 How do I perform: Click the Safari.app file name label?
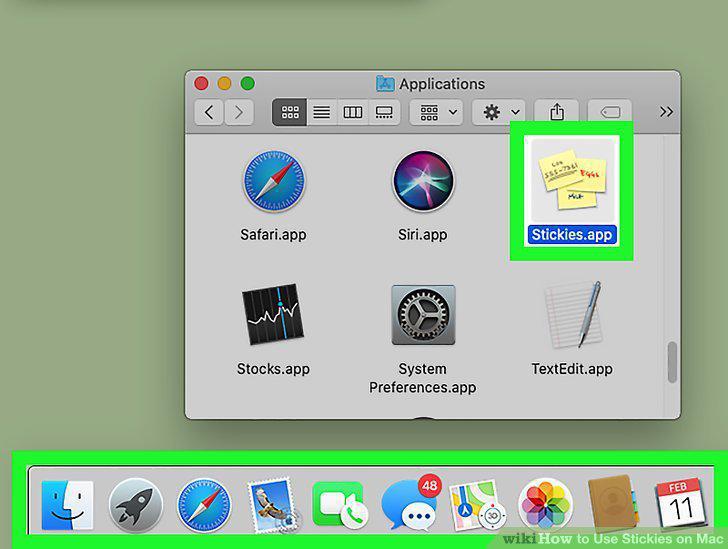[x=273, y=235]
